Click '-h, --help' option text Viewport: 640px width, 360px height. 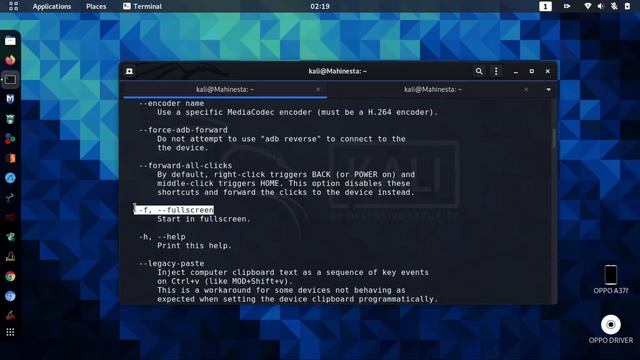point(162,237)
